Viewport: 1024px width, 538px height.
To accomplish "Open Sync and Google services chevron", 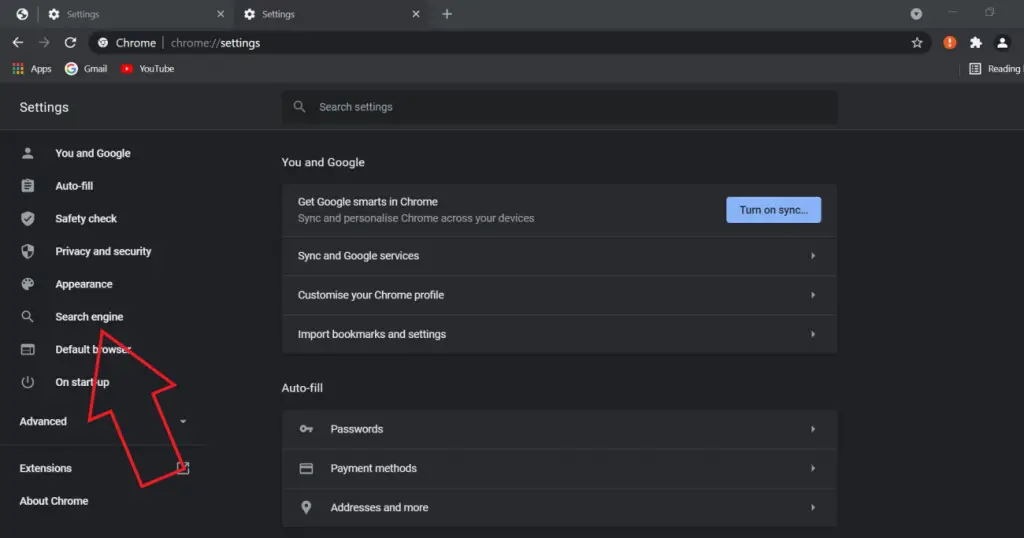I will pyautogui.click(x=813, y=256).
